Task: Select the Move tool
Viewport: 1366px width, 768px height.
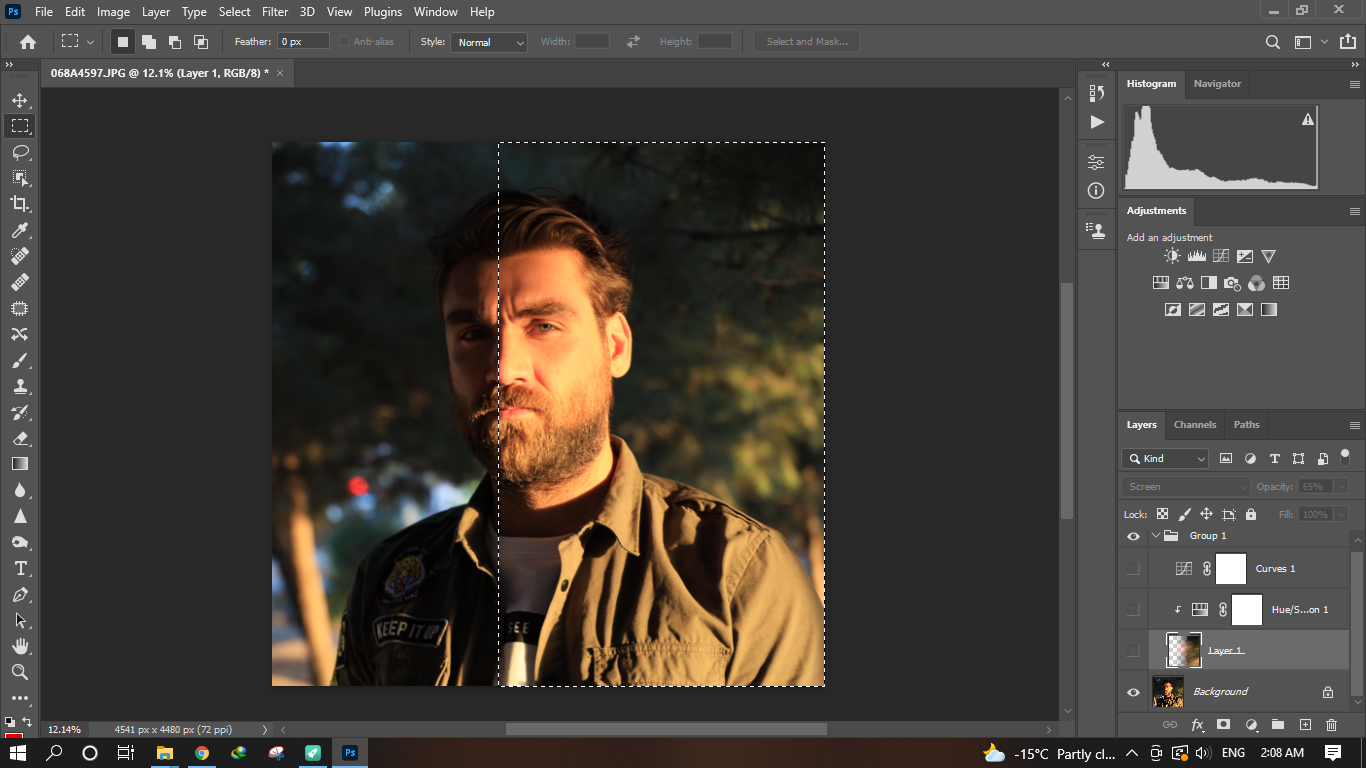Action: pos(20,100)
